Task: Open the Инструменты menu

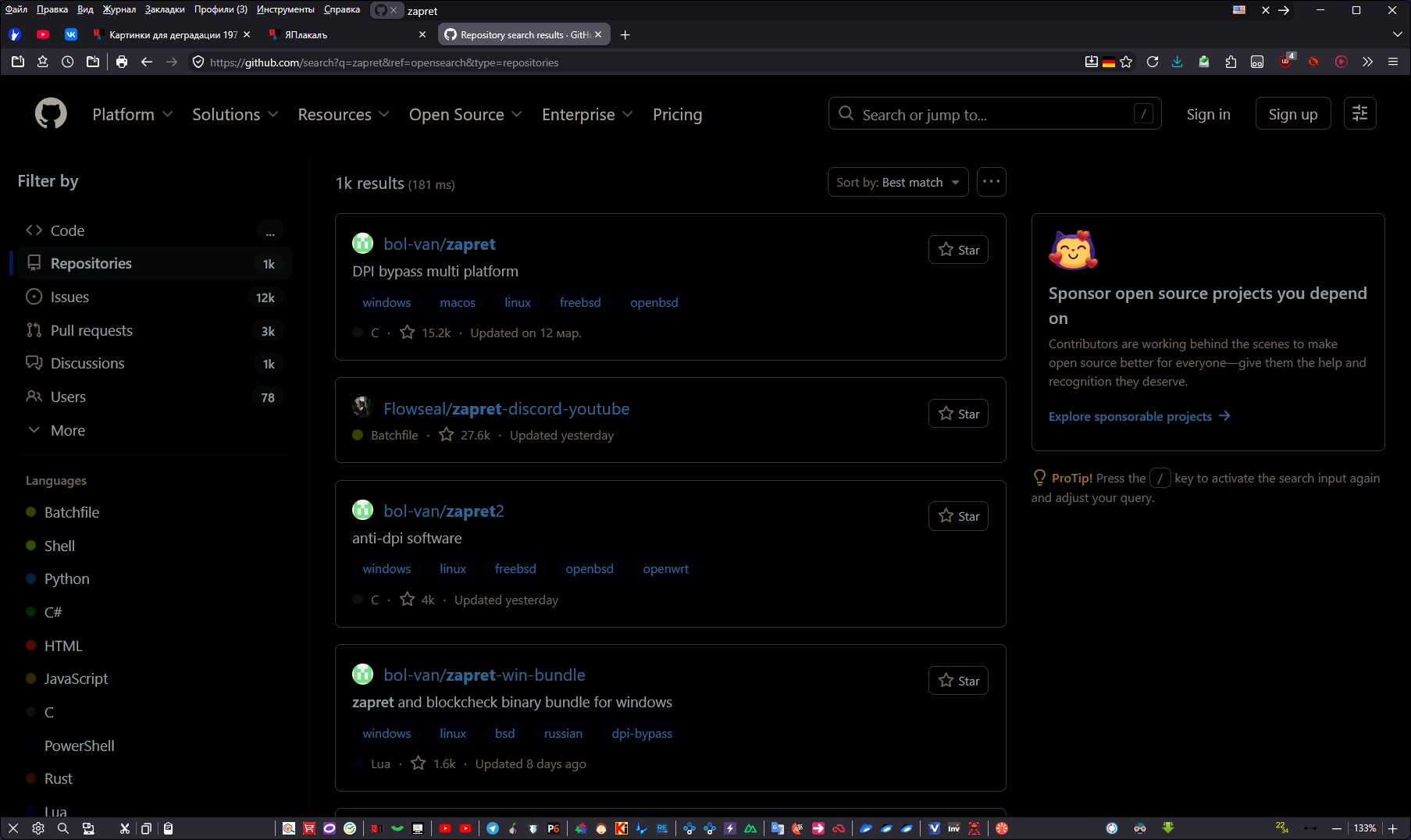Action: [286, 9]
